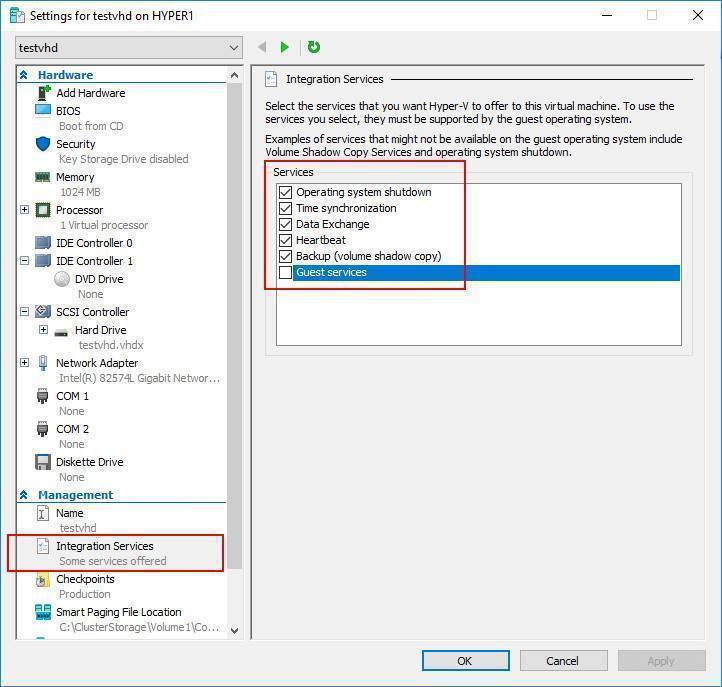Click the IDE Controller 0 icon

pyautogui.click(x=43, y=243)
